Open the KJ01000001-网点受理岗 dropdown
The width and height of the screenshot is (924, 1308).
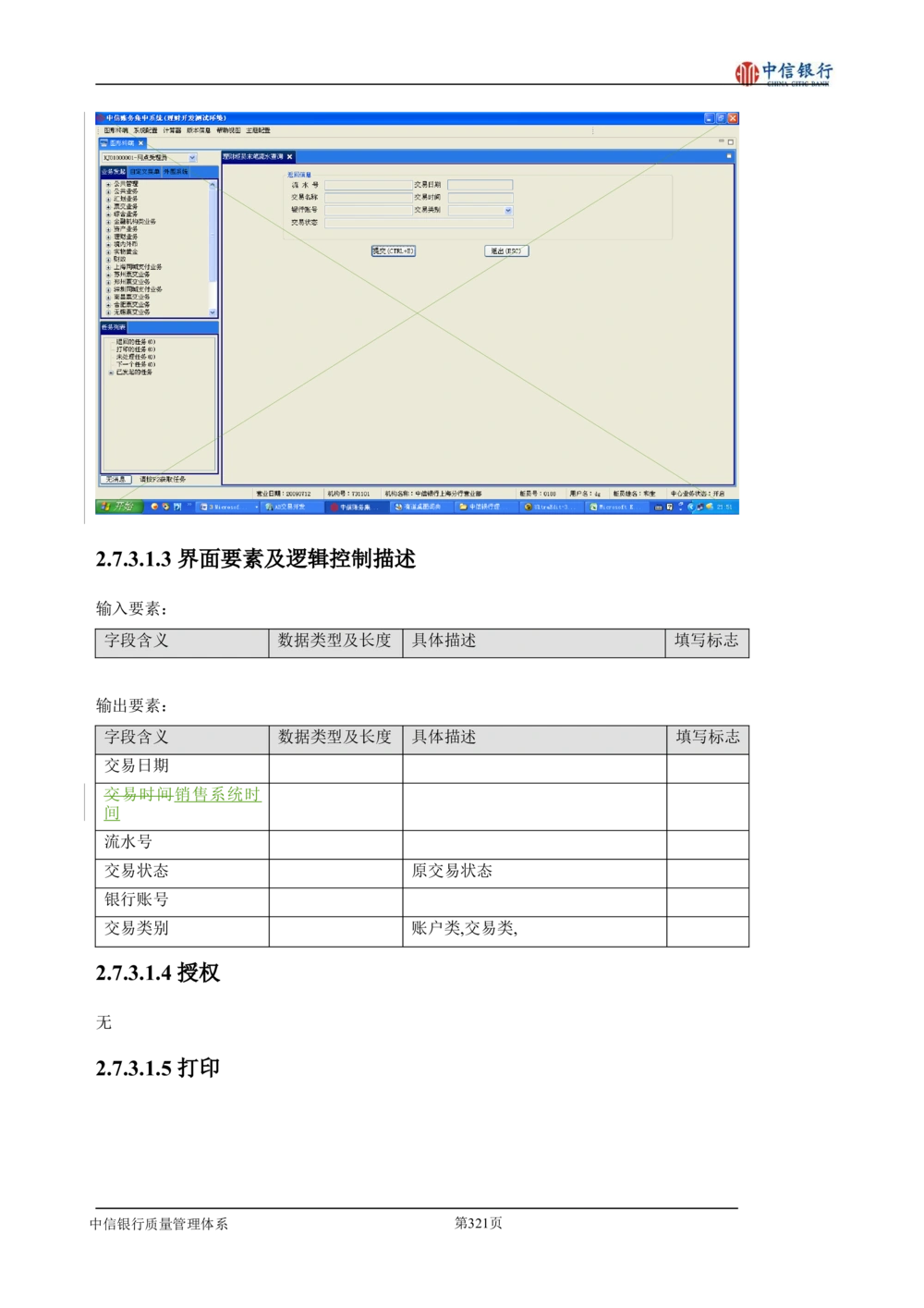[x=192, y=157]
